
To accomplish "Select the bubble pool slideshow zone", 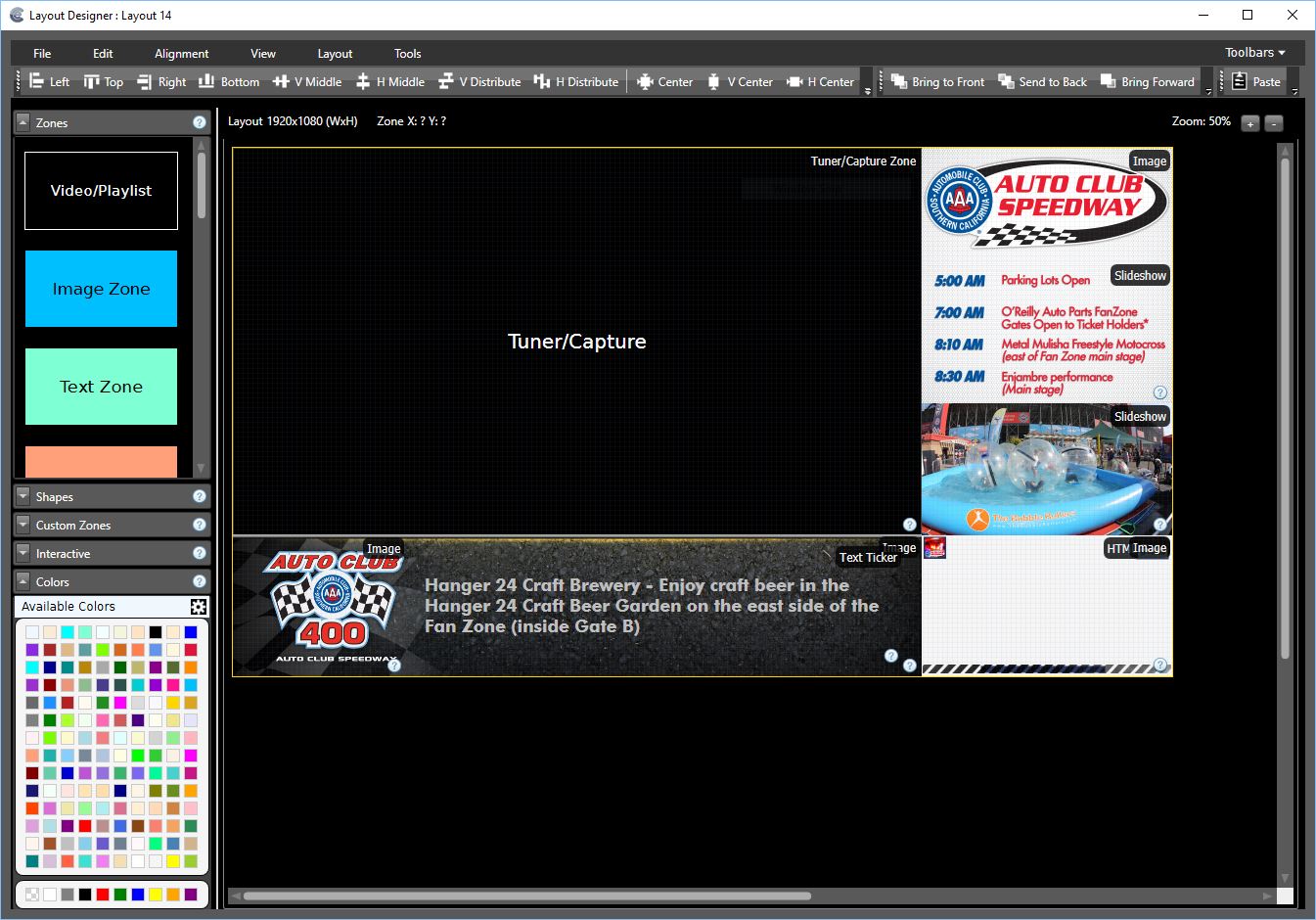I will tap(1046, 470).
